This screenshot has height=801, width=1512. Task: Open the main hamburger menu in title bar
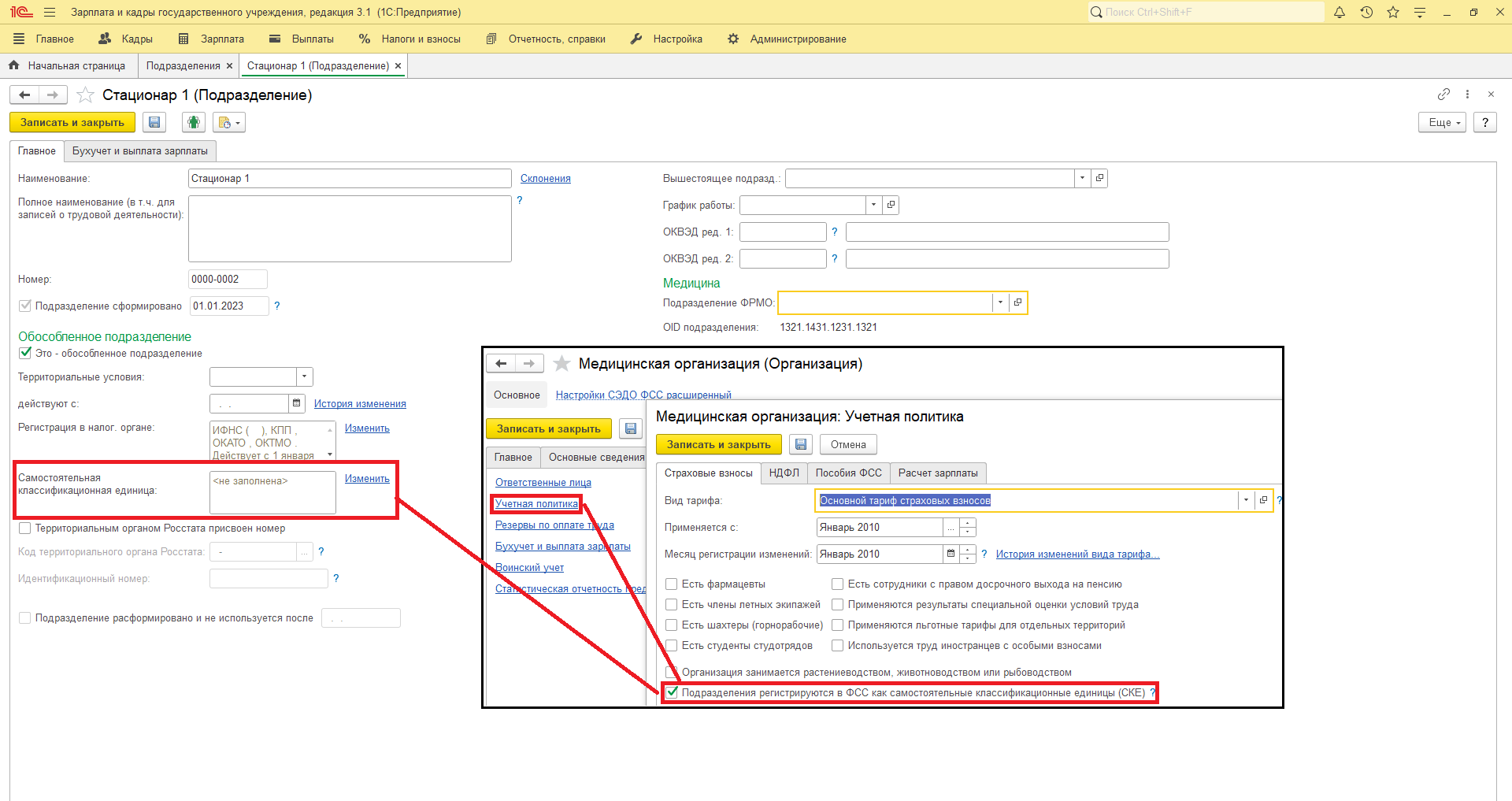(50, 13)
